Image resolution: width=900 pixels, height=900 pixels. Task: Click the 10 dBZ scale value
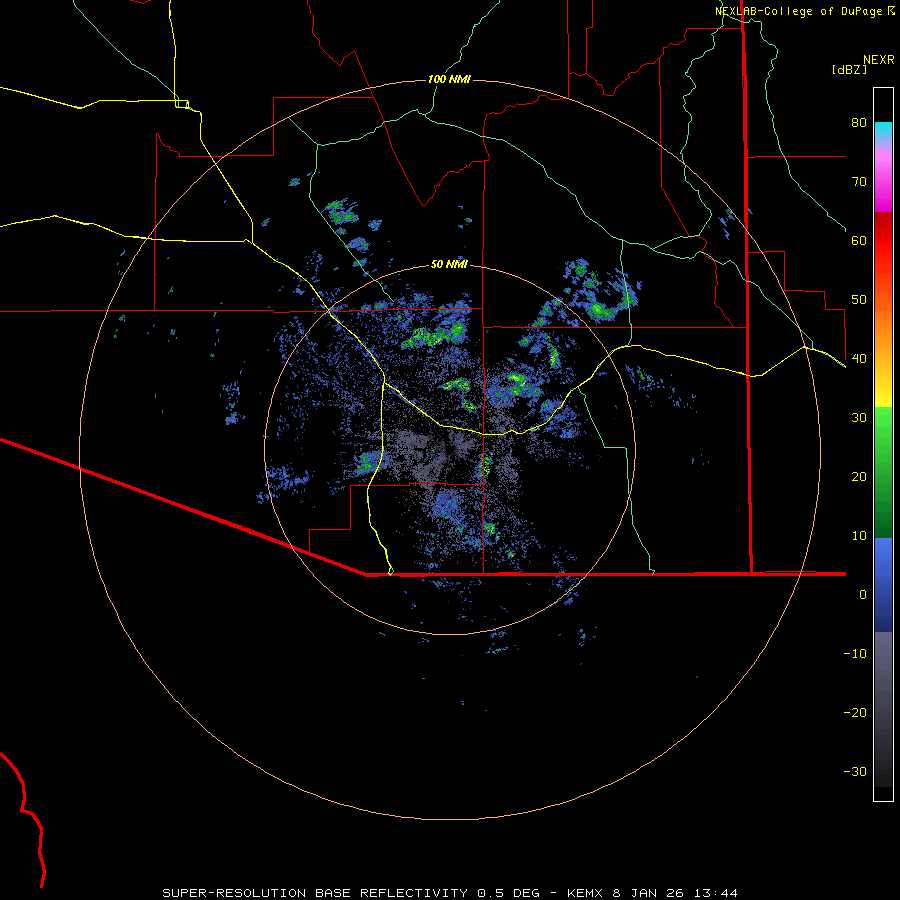pos(859,536)
